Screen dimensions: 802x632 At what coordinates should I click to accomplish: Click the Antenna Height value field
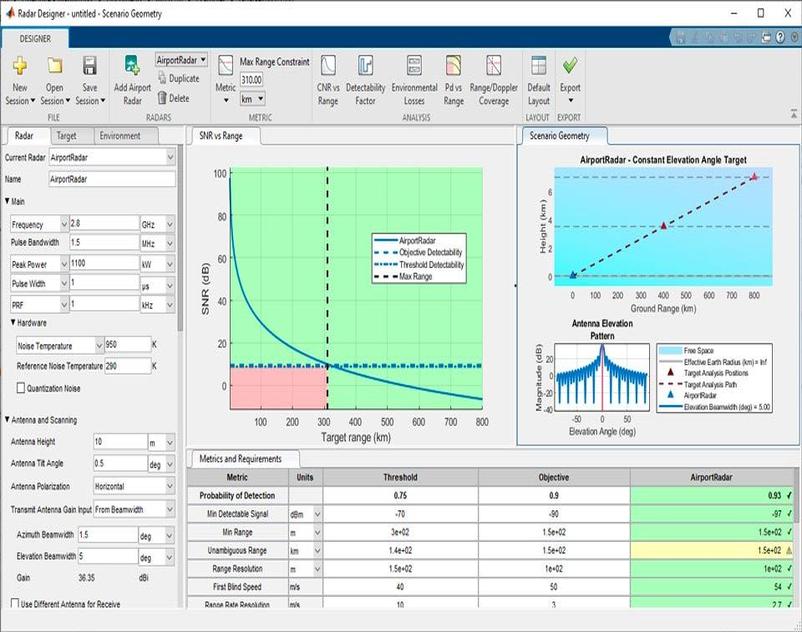click(120, 441)
